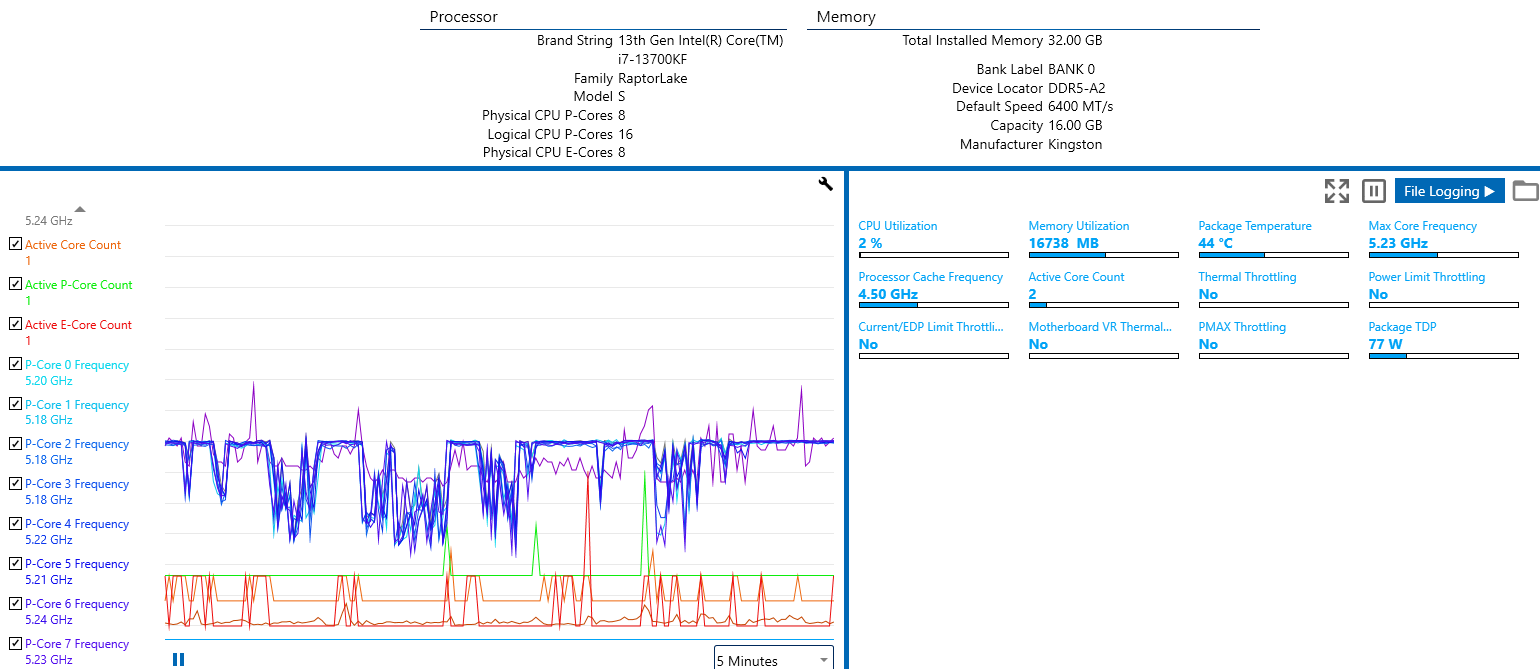Click the Default Speed 6400 MT/s value
This screenshot has height=669, width=1540.
[x=1080, y=106]
